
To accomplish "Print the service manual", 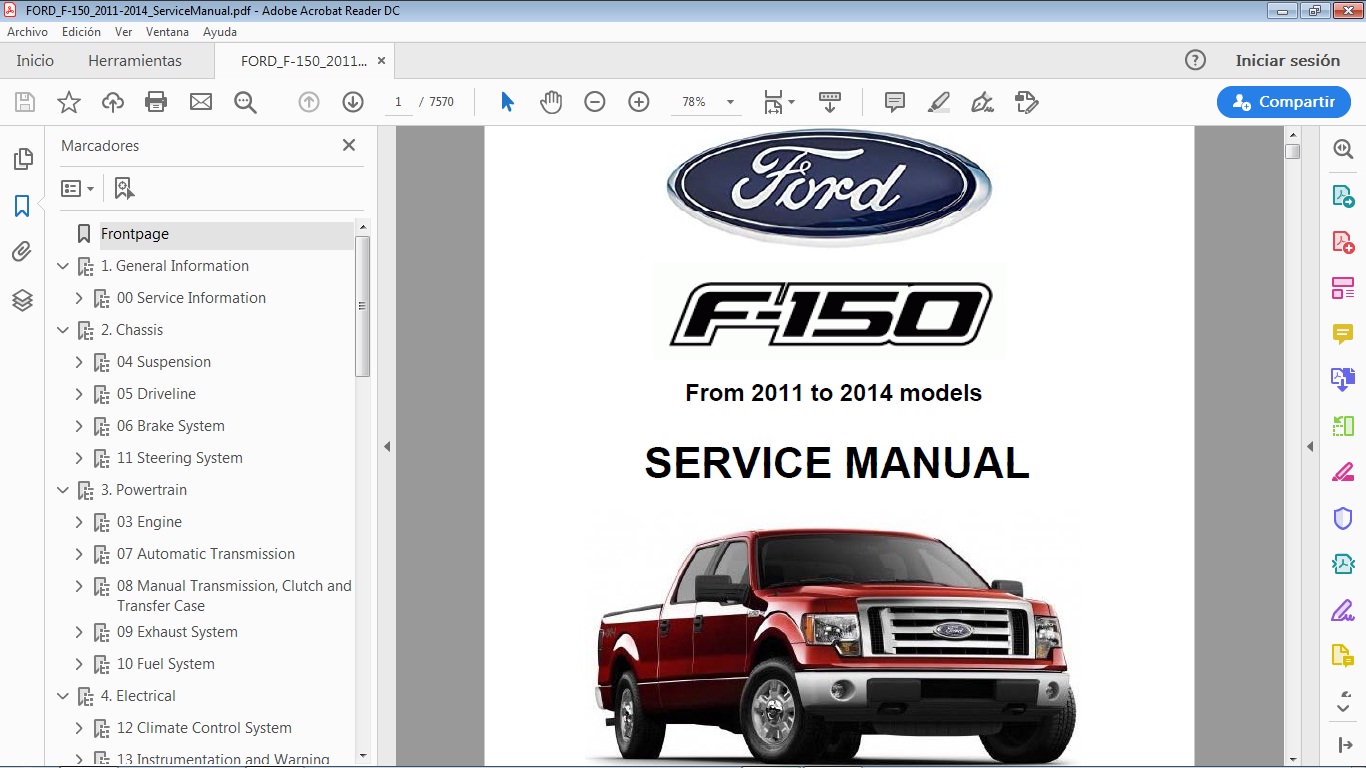I will (157, 101).
